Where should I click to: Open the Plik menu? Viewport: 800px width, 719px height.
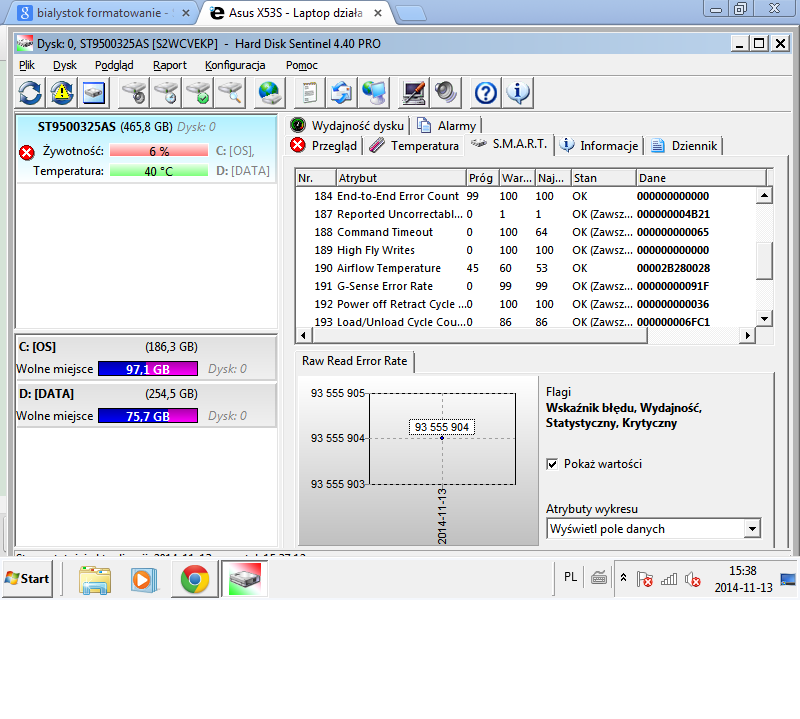pos(27,65)
